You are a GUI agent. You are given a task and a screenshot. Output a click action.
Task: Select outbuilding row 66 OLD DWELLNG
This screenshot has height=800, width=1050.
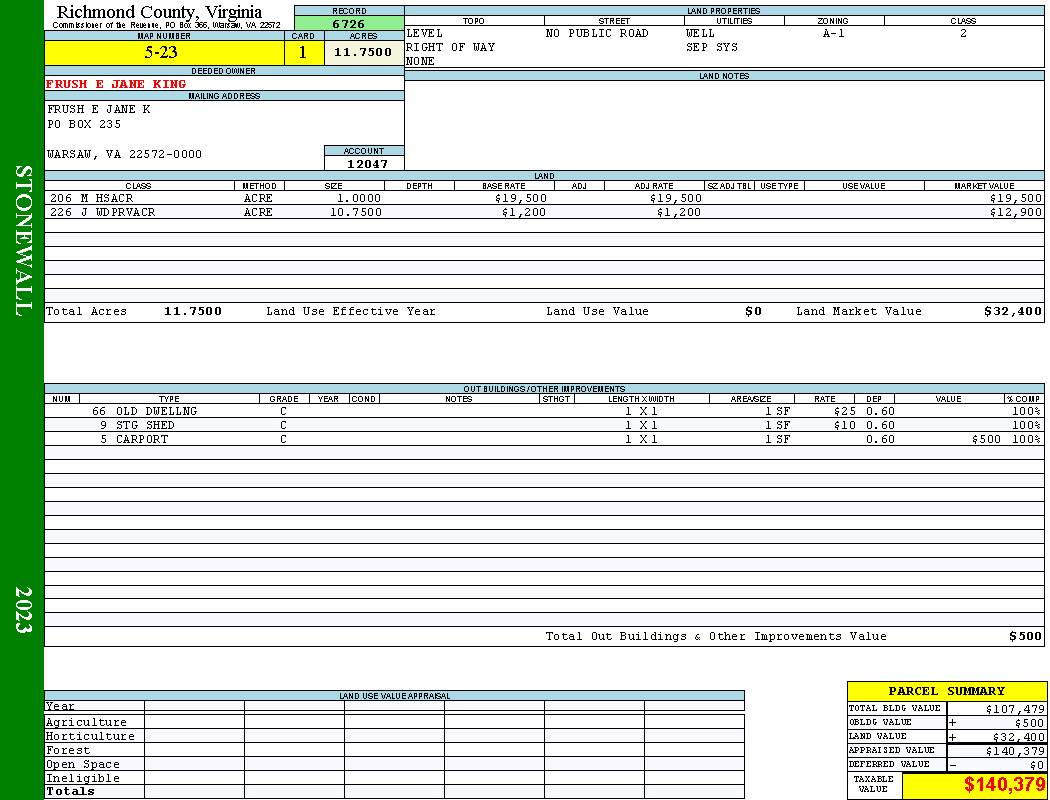[544, 412]
